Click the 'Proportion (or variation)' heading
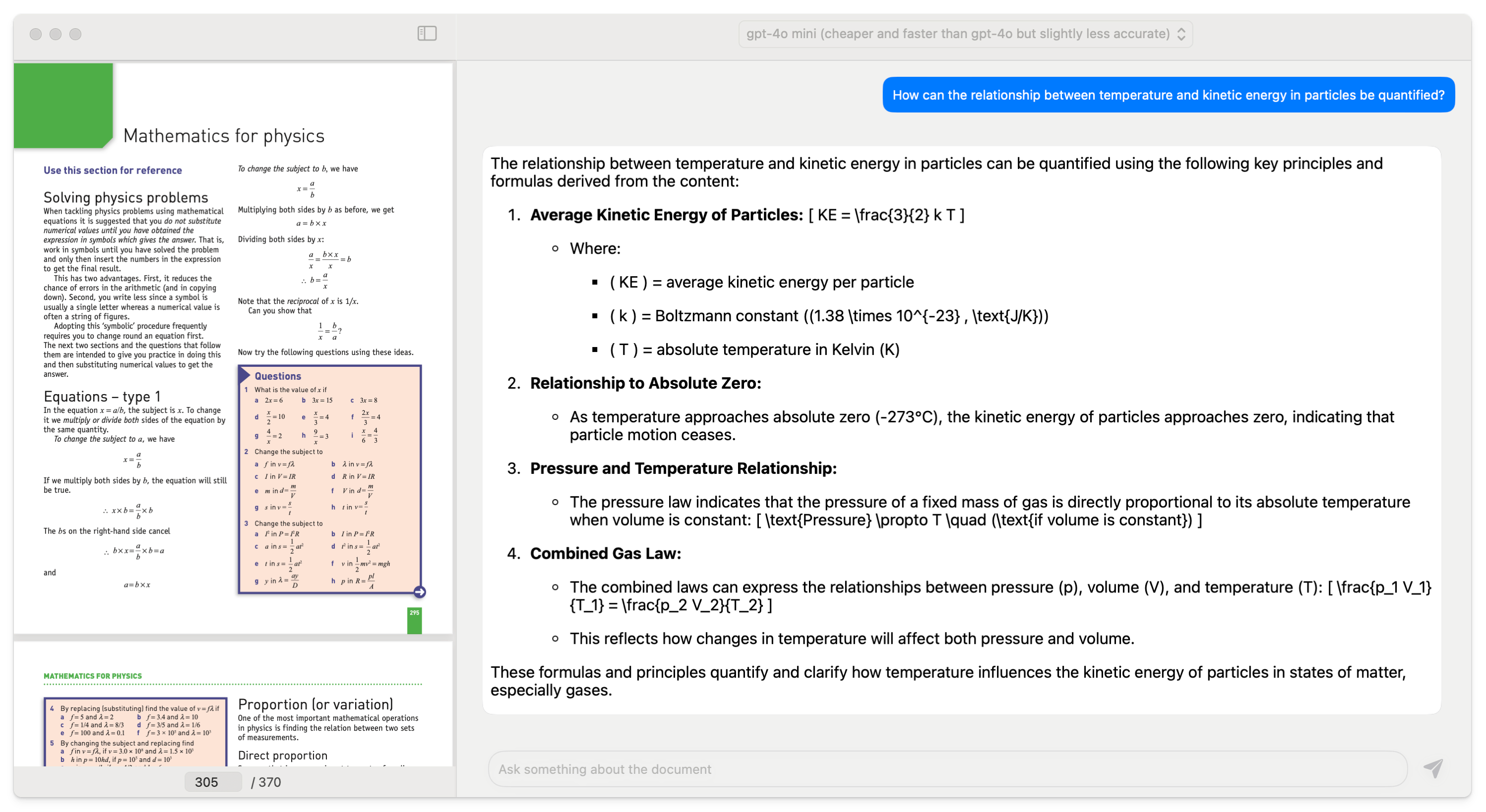Image resolution: width=1486 pixels, height=812 pixels. (315, 704)
